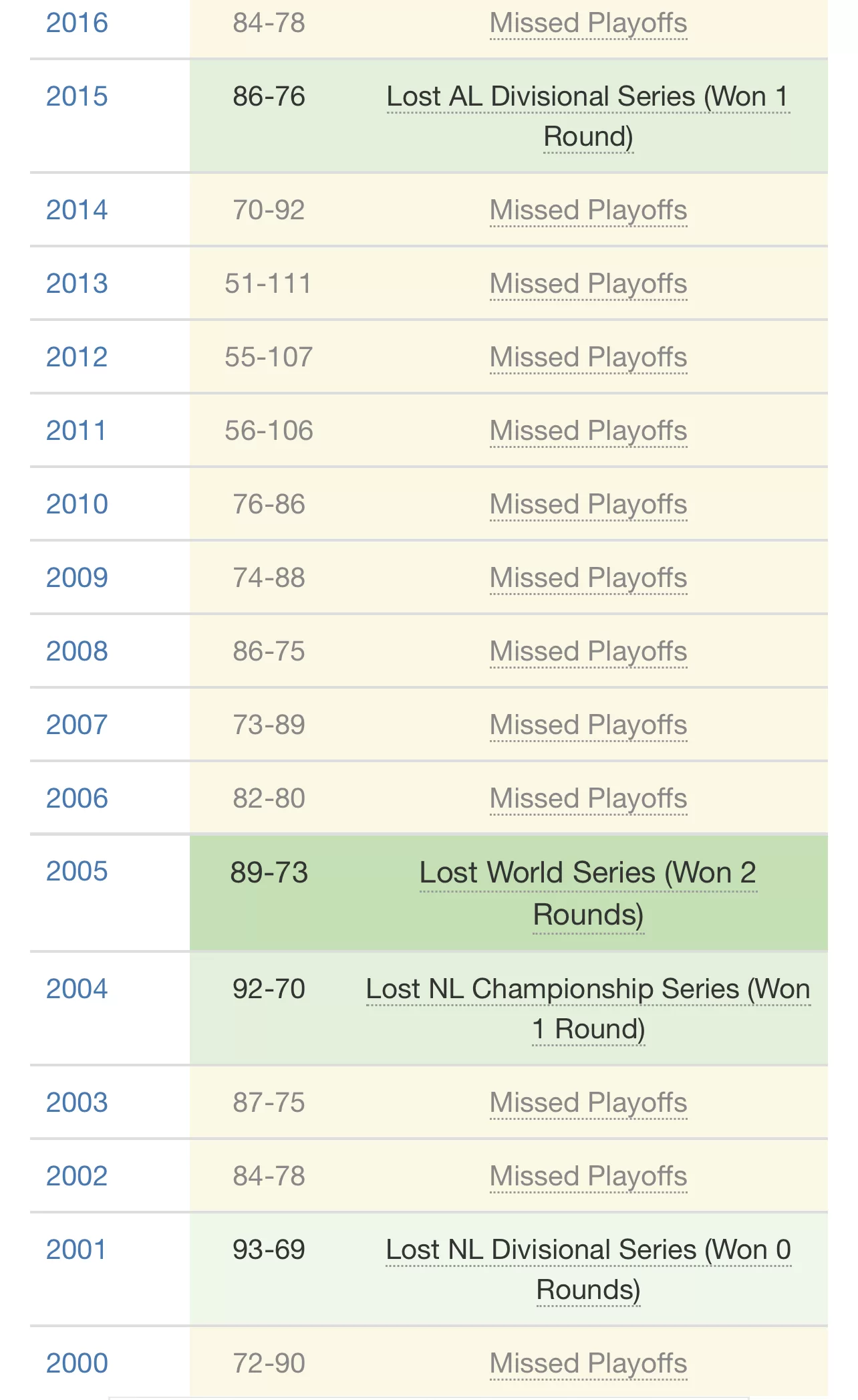858x1400 pixels.
Task: Click 'Missed Playoffs' in the 2006 row
Action: [588, 798]
